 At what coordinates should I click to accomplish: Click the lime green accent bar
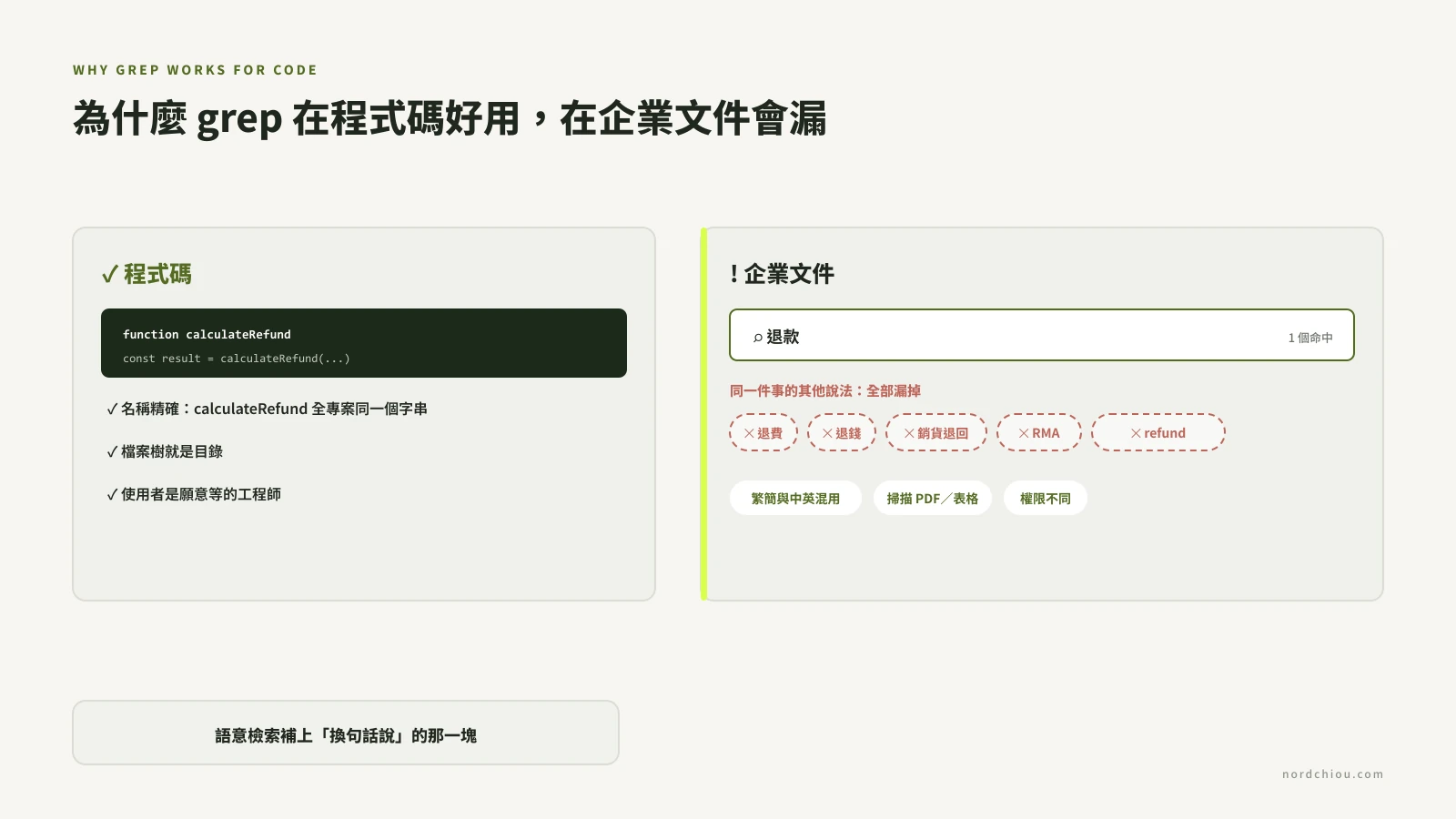tap(703, 414)
